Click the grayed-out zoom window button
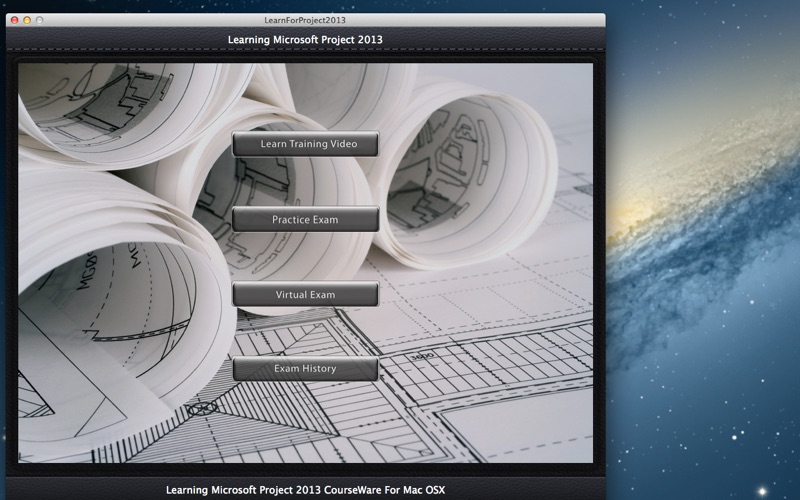Screen dimensions: 800x500 point(39,20)
